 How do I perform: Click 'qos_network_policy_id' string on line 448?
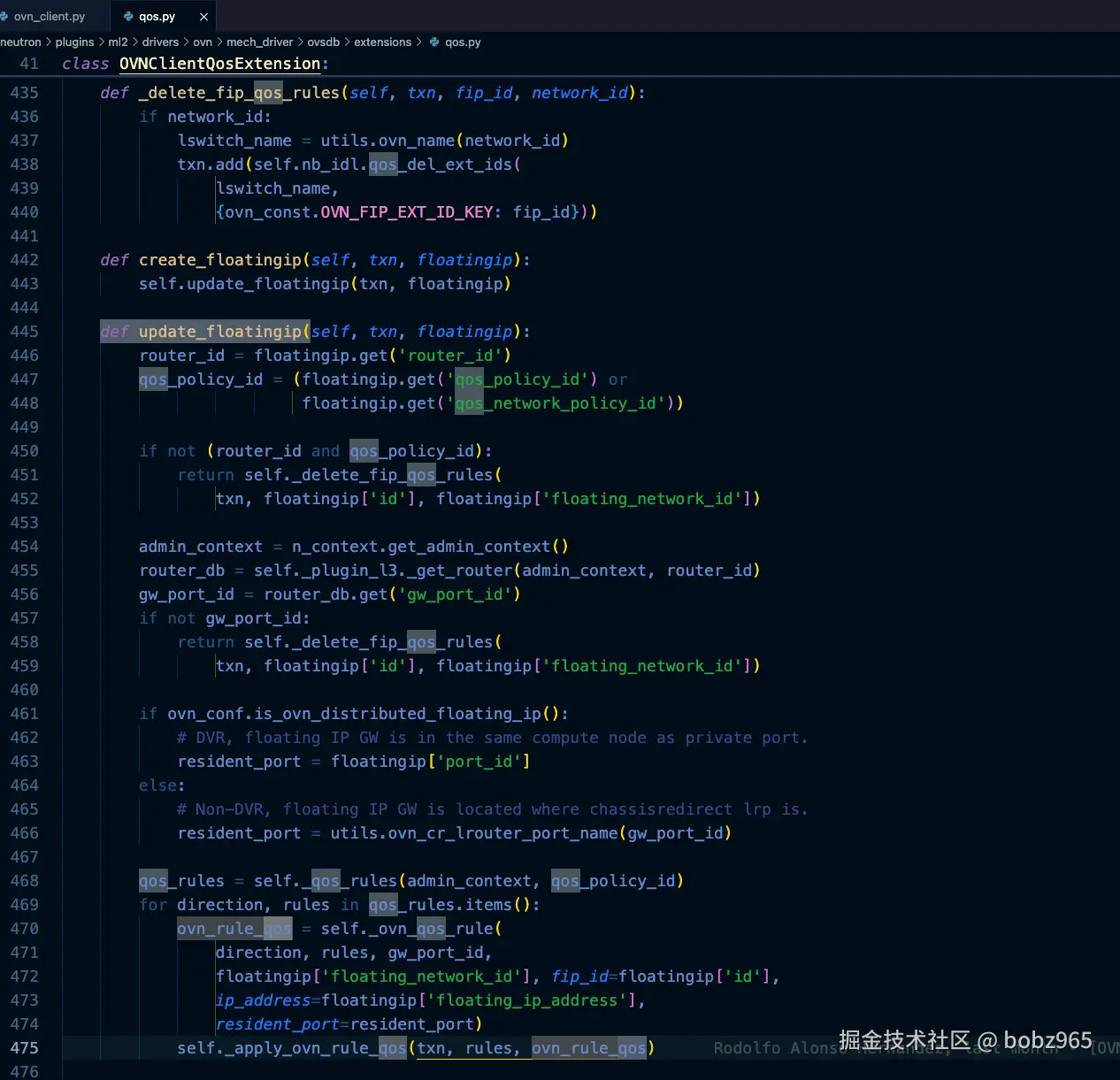coord(556,403)
